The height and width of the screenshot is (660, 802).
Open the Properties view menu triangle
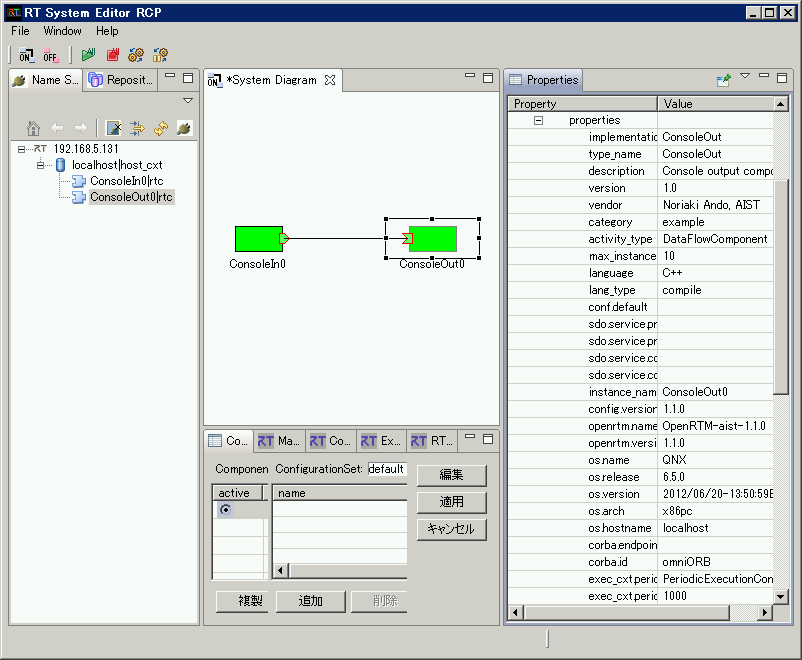click(x=745, y=76)
